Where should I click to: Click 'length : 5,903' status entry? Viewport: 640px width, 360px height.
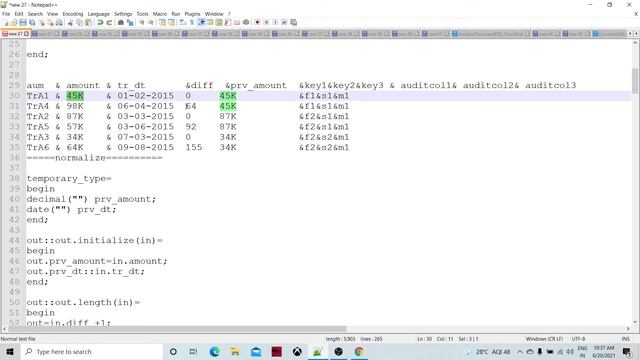pos(340,339)
